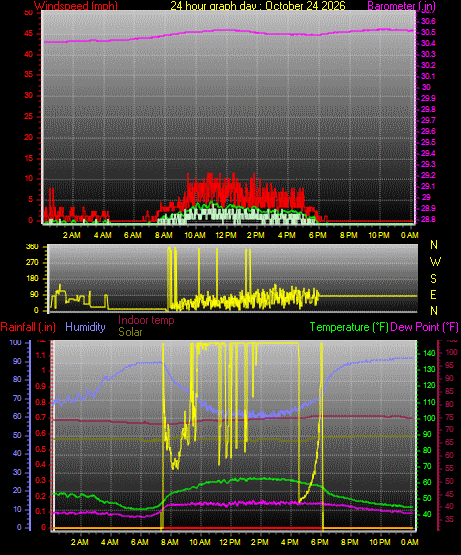Click the olive "Solar" legend label
The width and height of the screenshot is (461, 555).
point(130,332)
